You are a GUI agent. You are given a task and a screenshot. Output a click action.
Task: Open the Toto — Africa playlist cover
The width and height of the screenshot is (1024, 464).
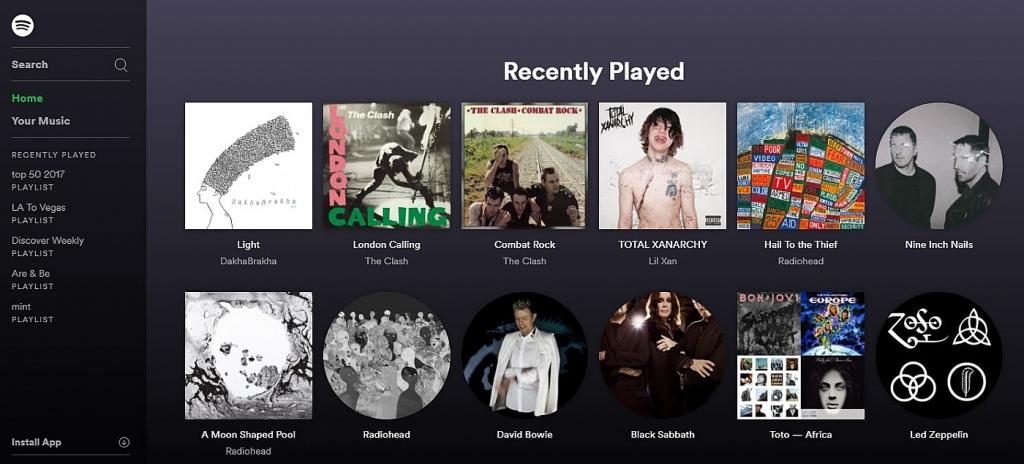(801, 356)
